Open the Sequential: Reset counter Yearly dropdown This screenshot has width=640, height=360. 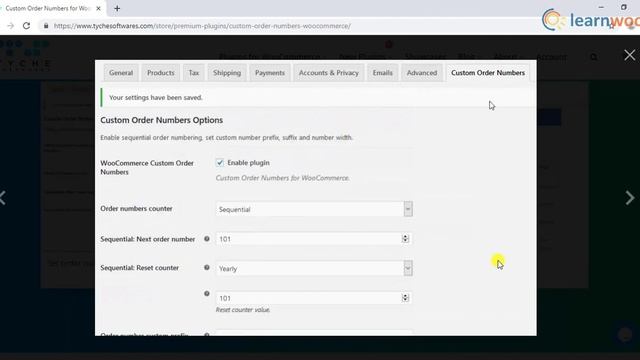click(314, 268)
